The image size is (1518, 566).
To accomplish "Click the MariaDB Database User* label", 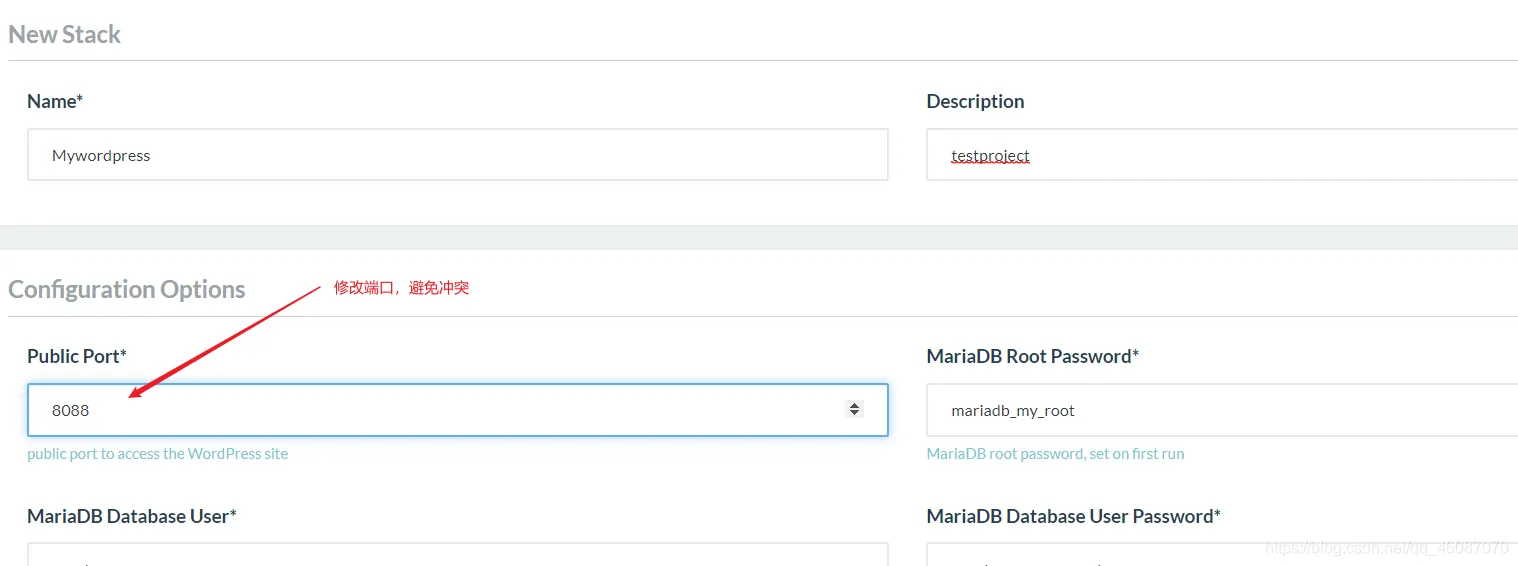I will pos(131,516).
